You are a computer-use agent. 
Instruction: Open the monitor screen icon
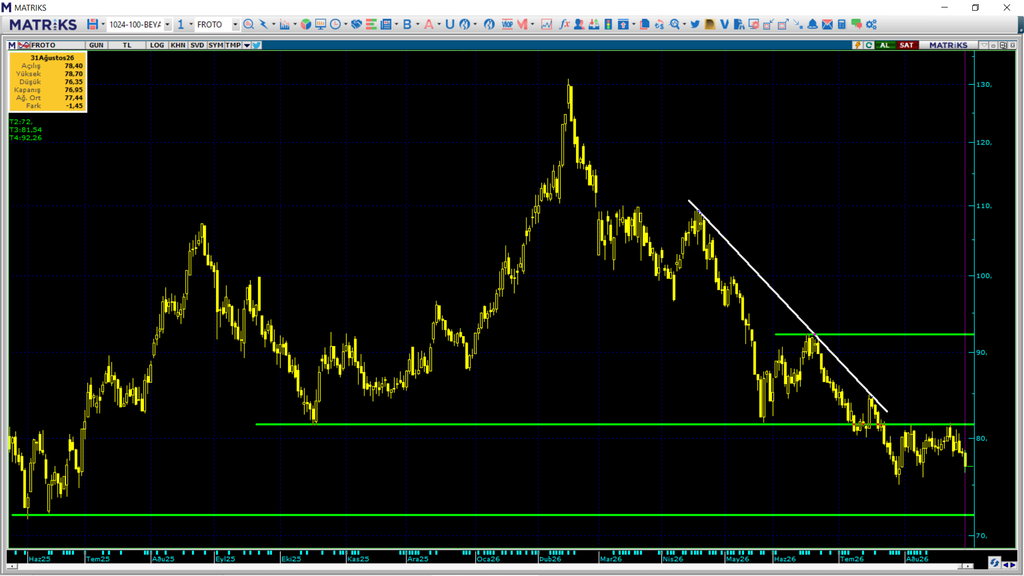point(321,24)
